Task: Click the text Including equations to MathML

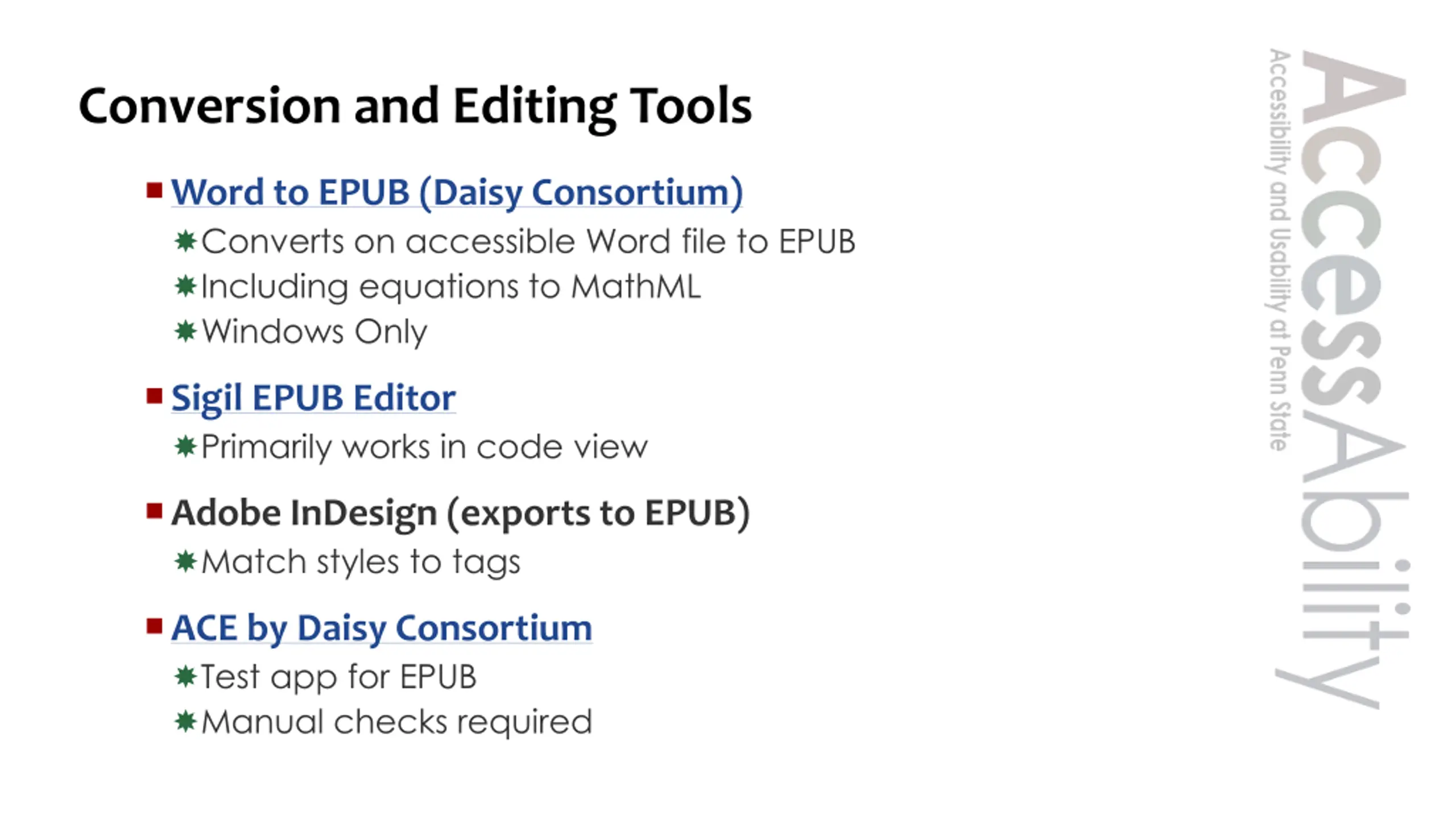Action: coord(450,286)
